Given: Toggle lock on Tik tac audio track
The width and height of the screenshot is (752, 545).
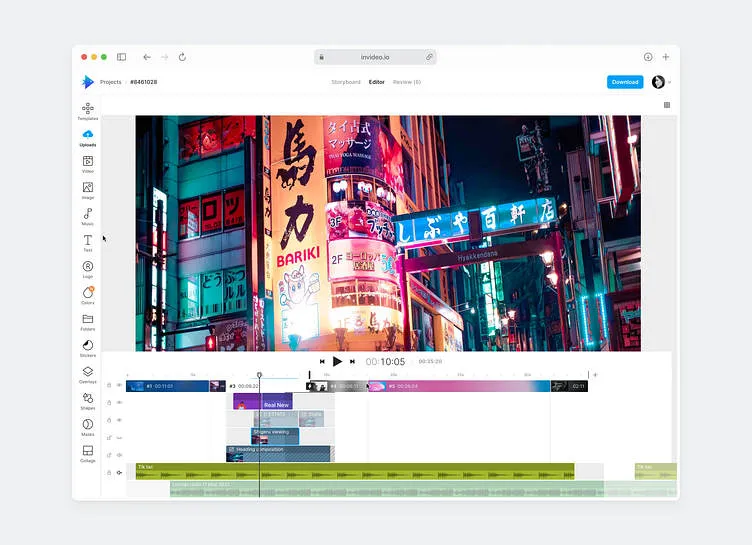Looking at the screenshot, I should tap(109, 473).
